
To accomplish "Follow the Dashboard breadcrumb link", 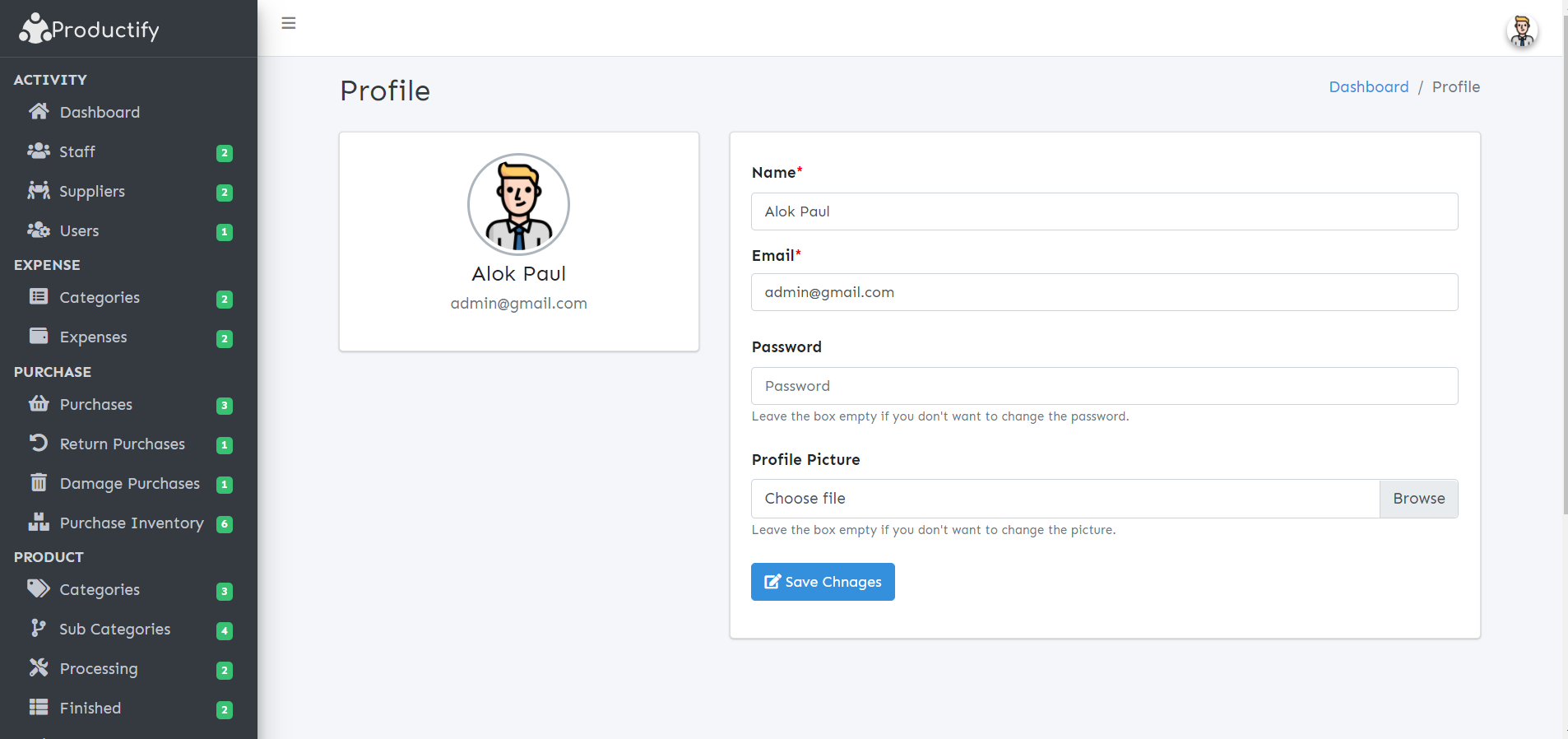I will tap(1368, 87).
